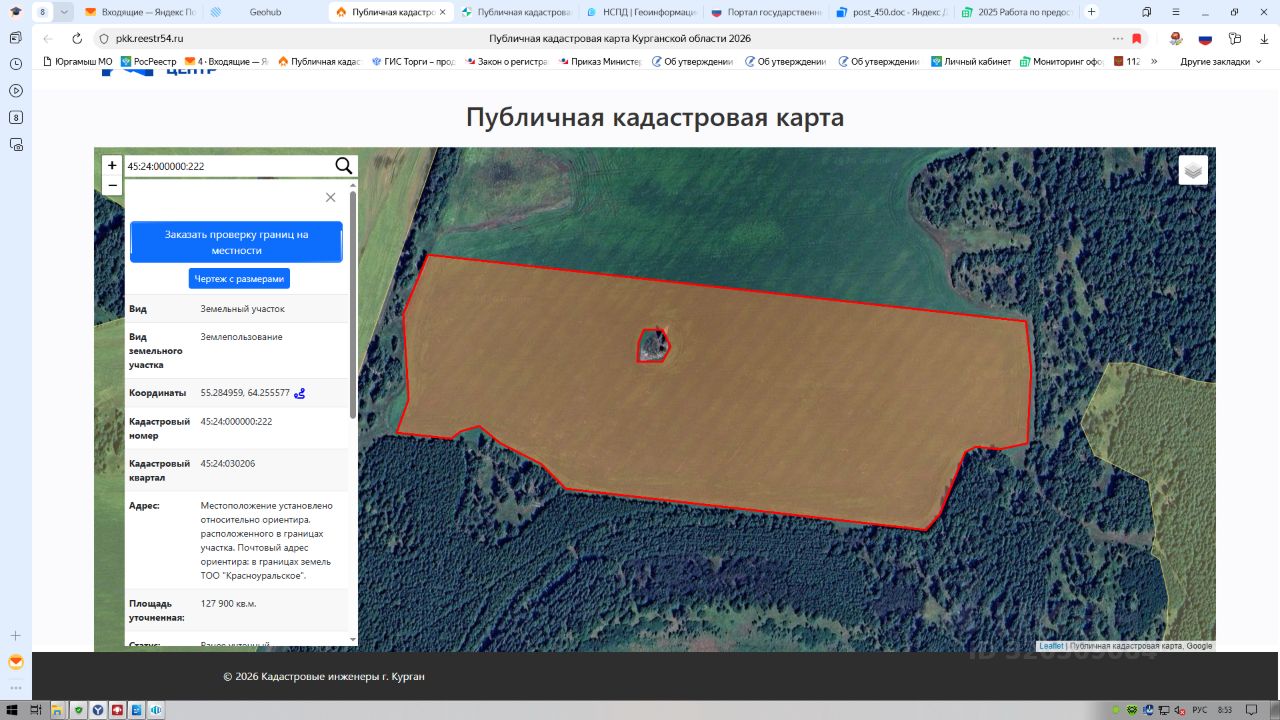
Task: Switch to Входящие — Яндекс Почта tab
Action: (x=139, y=12)
